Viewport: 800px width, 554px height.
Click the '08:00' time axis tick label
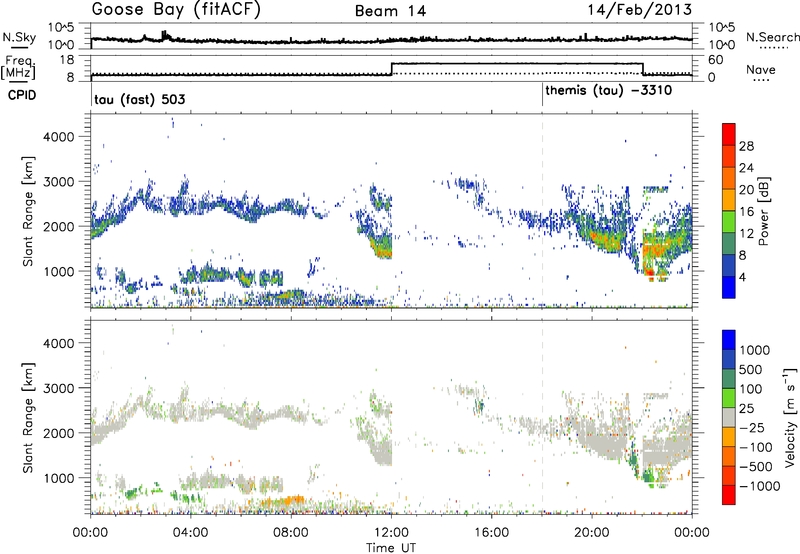point(291,533)
